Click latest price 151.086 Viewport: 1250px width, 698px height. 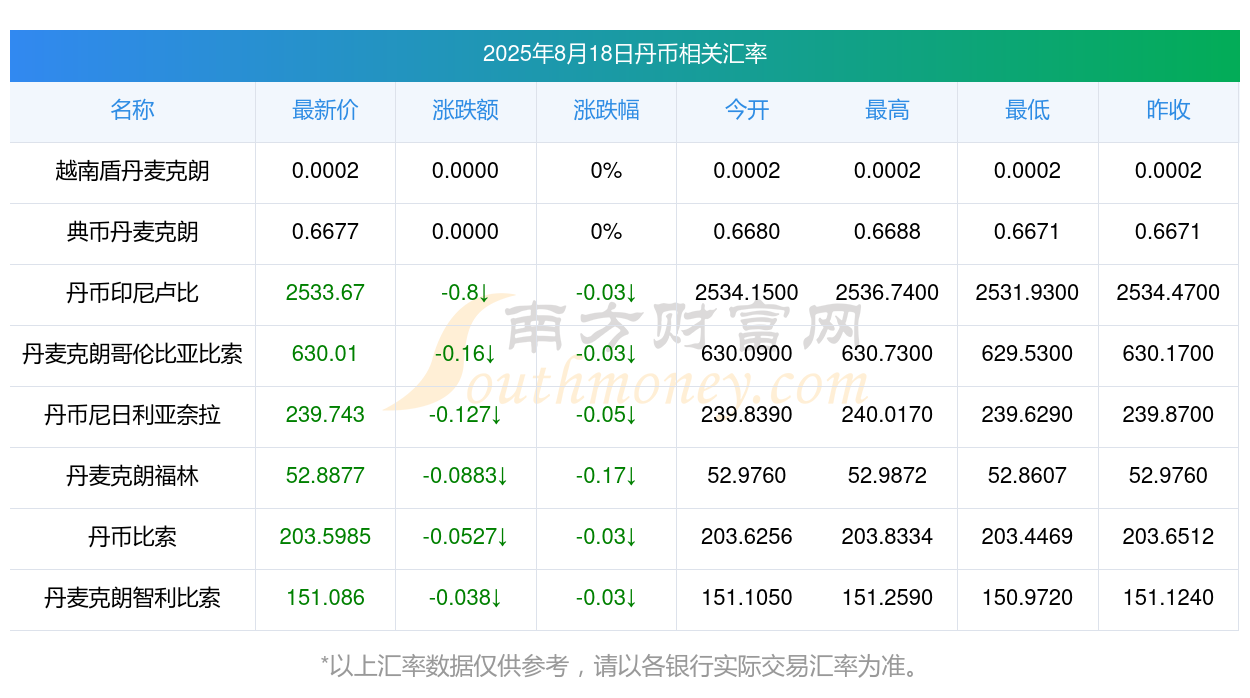click(x=325, y=598)
